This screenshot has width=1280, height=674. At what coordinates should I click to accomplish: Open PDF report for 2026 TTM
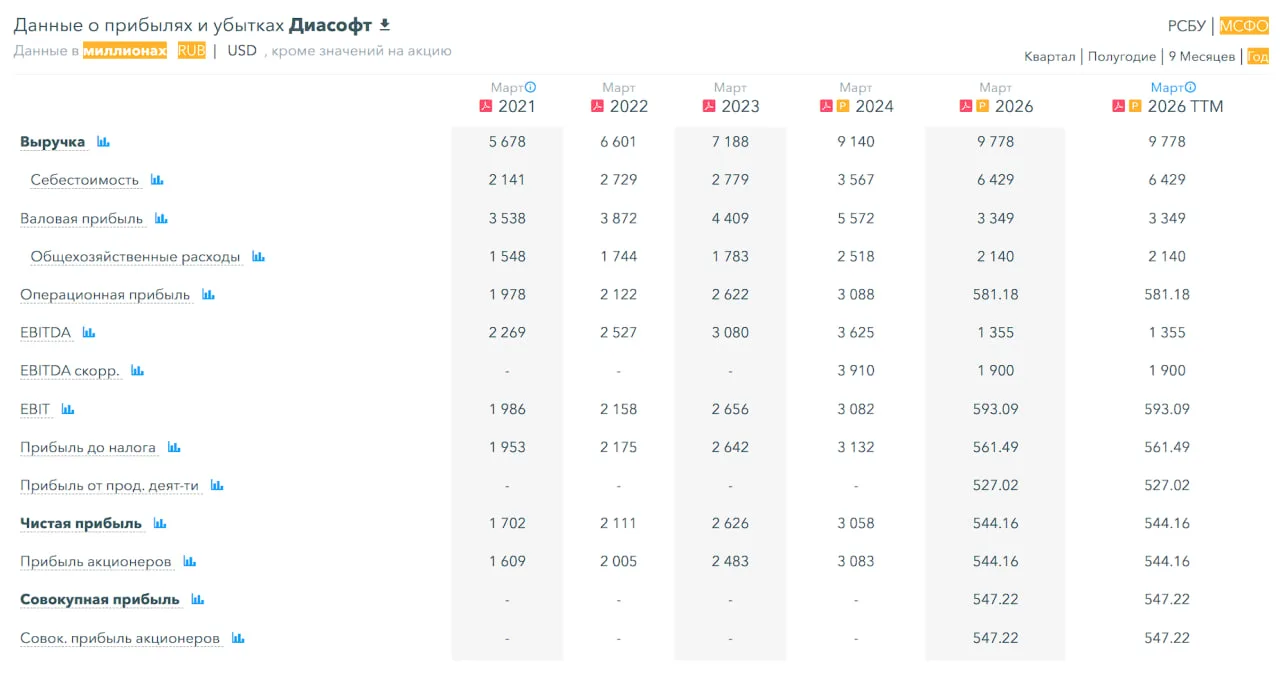pos(1119,106)
